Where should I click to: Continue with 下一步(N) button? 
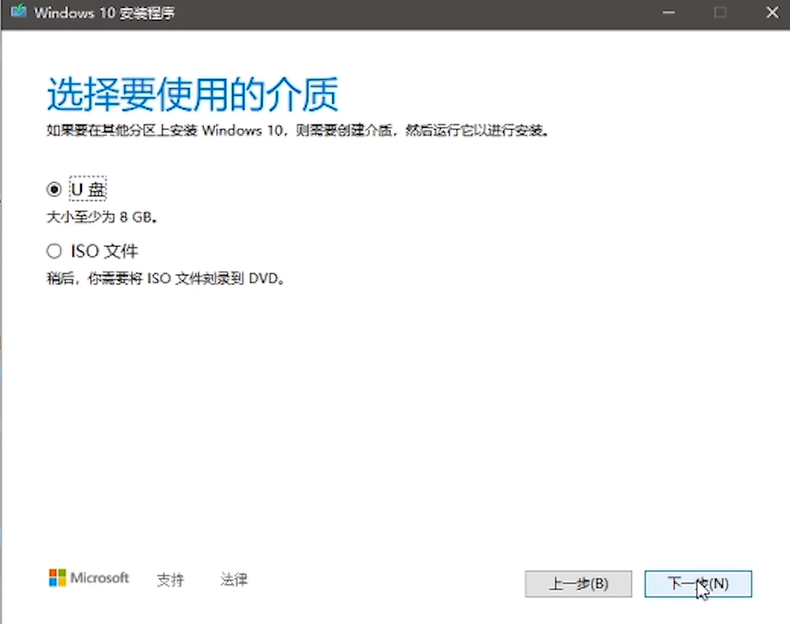point(698,584)
